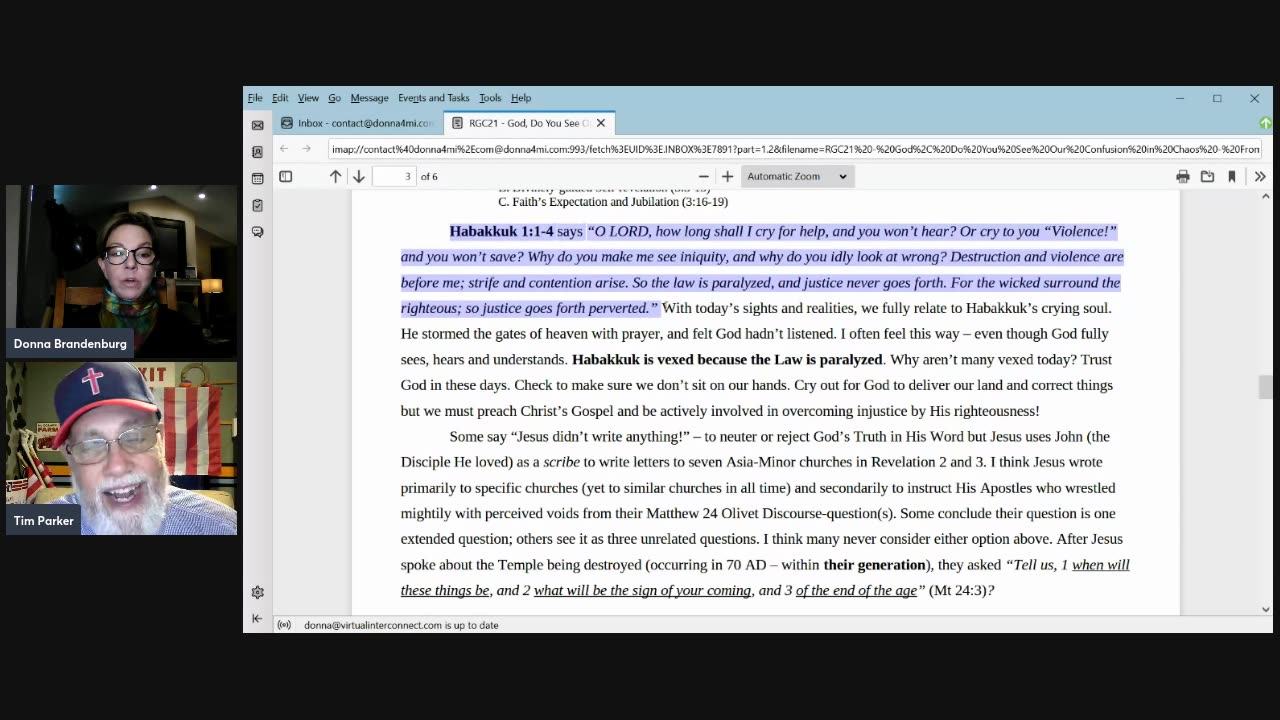
Task: Open the PDF tools chevron menu
Action: pos(1260,176)
